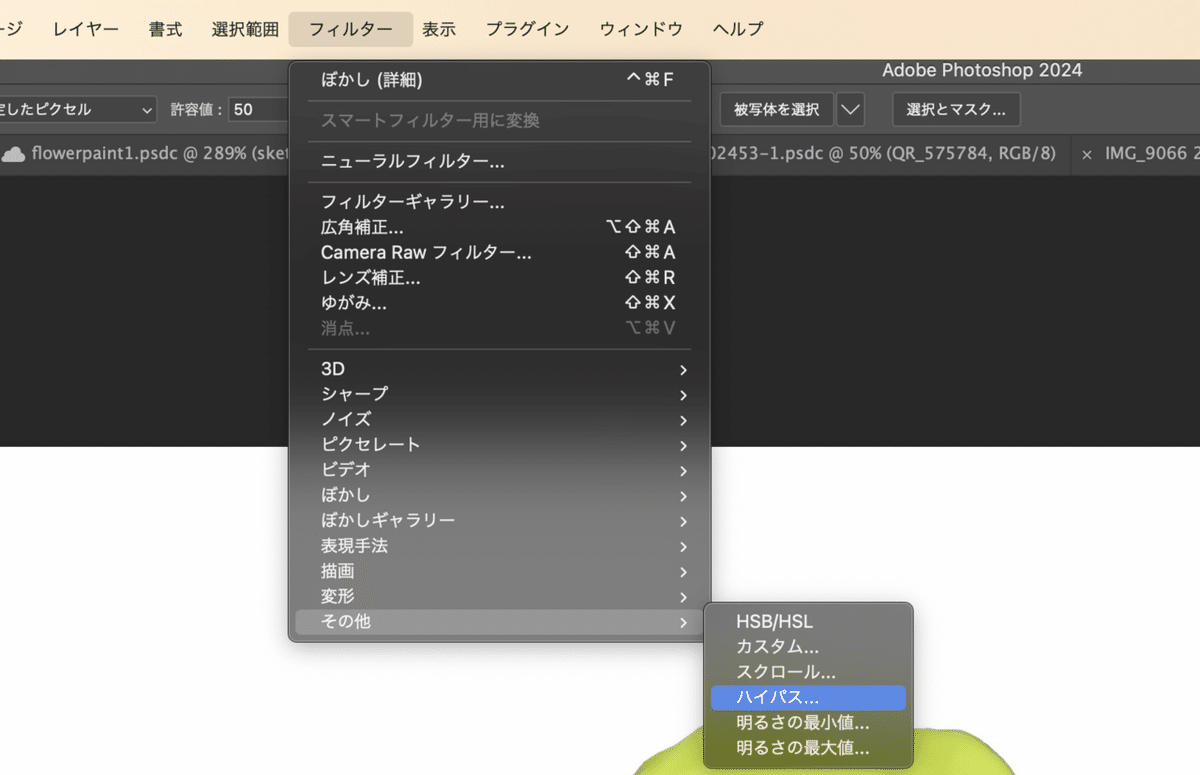This screenshot has width=1200, height=775.
Task: Choose スクロール... filter
Action: 808,672
